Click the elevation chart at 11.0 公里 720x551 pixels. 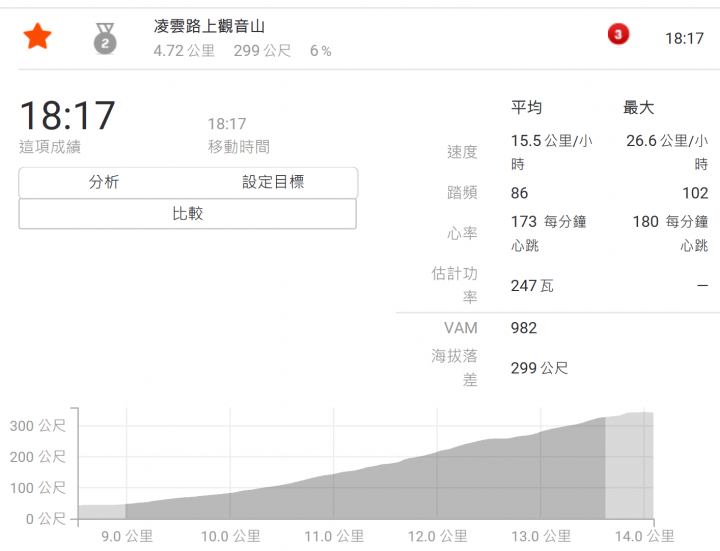point(334,496)
